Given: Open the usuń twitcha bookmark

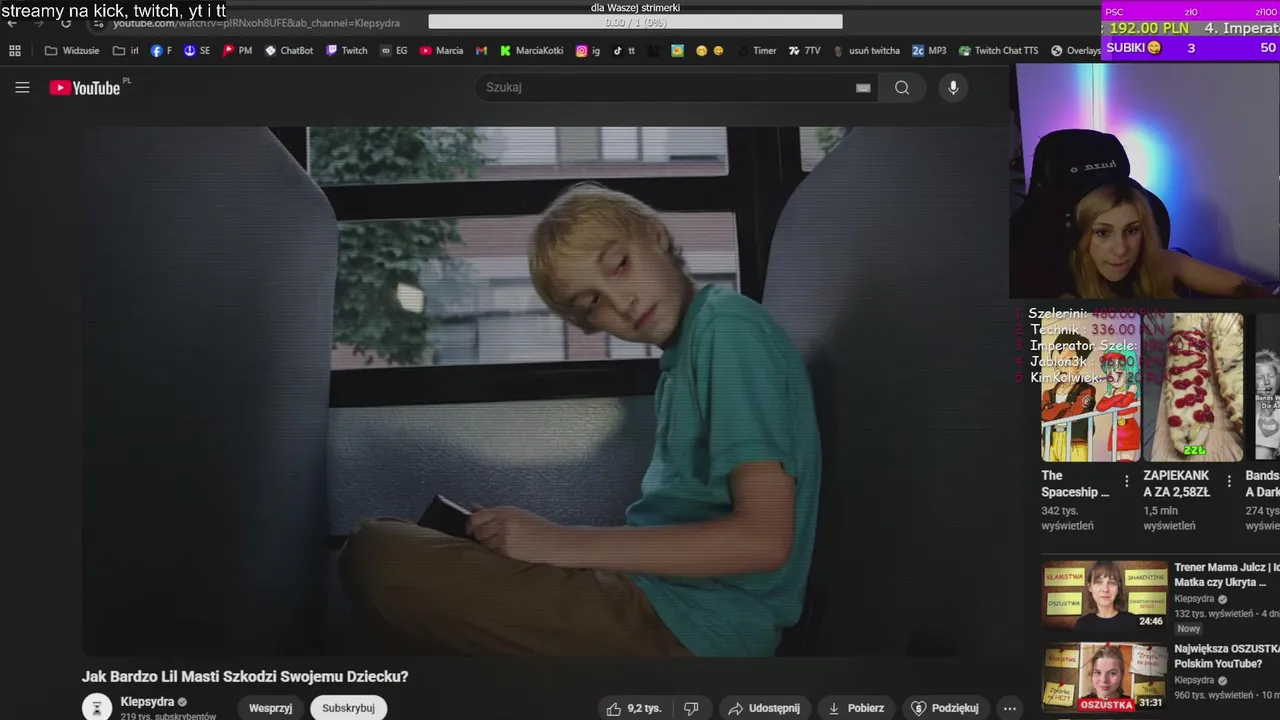Looking at the screenshot, I should point(866,51).
